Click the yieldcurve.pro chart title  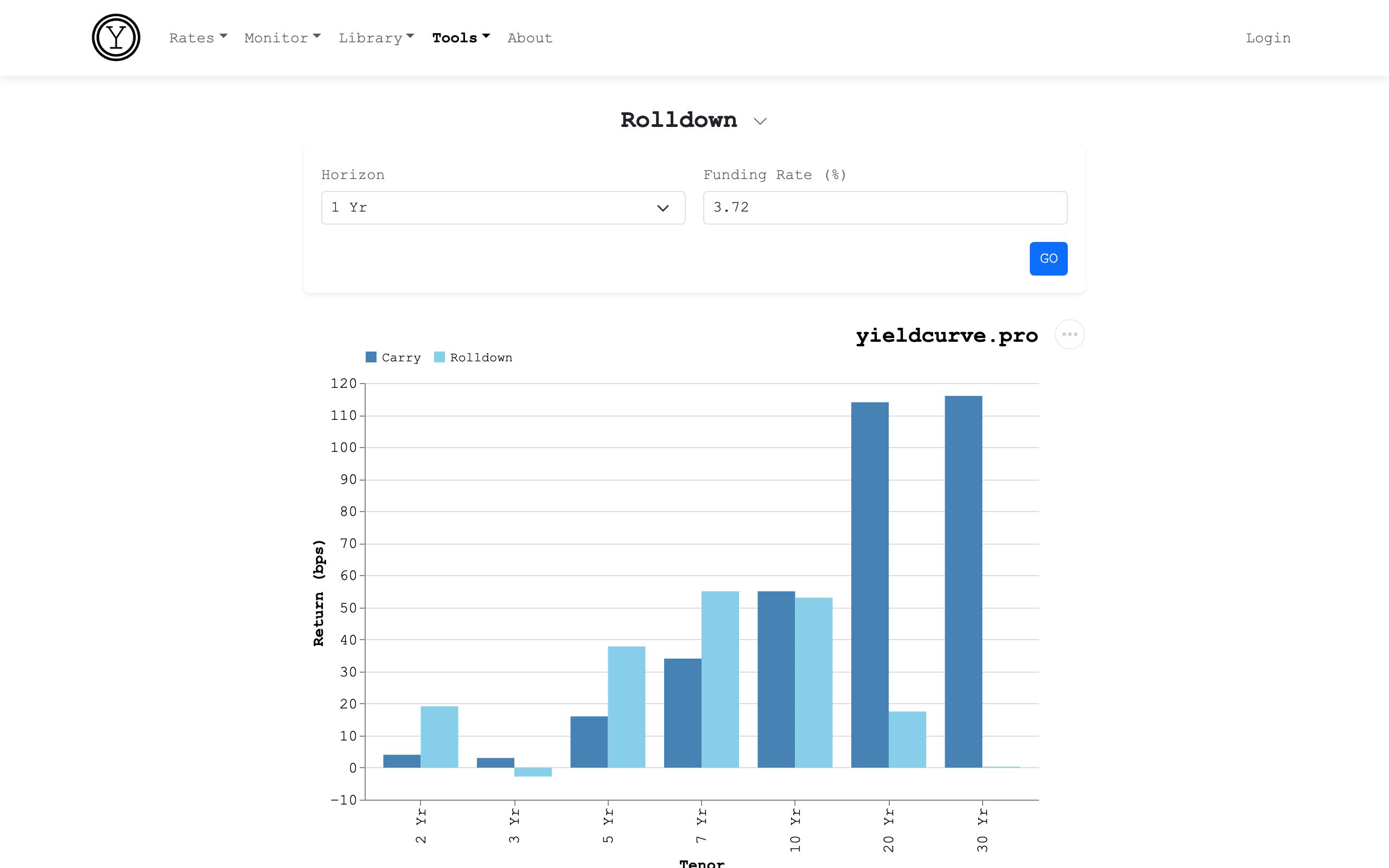coord(946,335)
